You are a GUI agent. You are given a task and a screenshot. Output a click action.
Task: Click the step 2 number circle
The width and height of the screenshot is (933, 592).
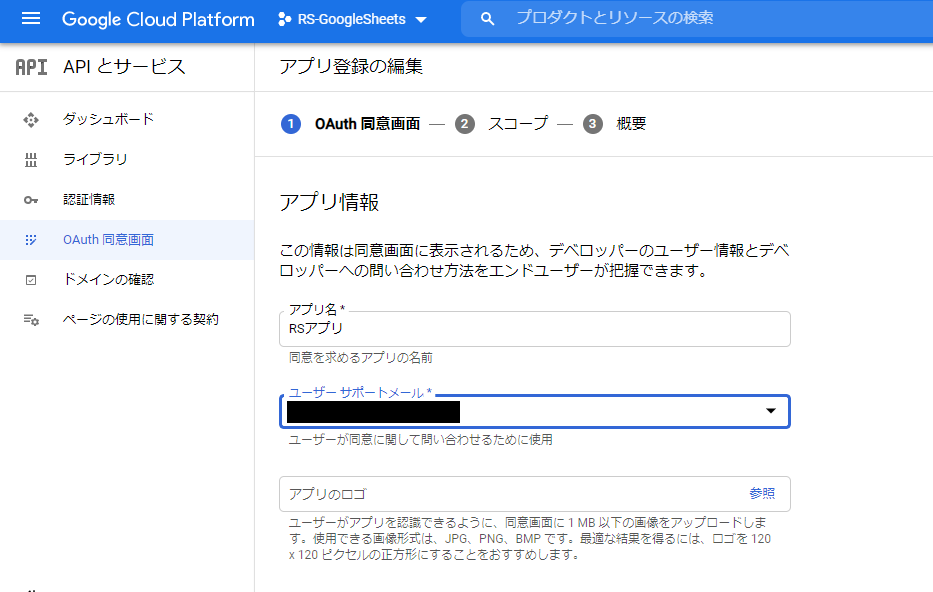pos(465,124)
